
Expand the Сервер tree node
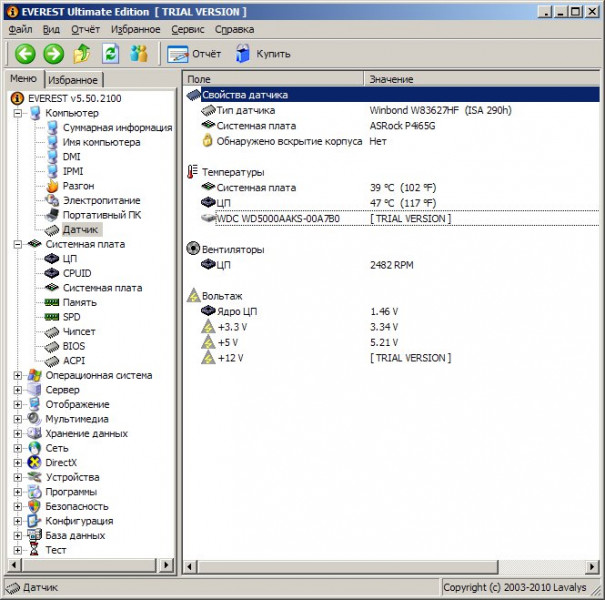pyautogui.click(x=17, y=390)
